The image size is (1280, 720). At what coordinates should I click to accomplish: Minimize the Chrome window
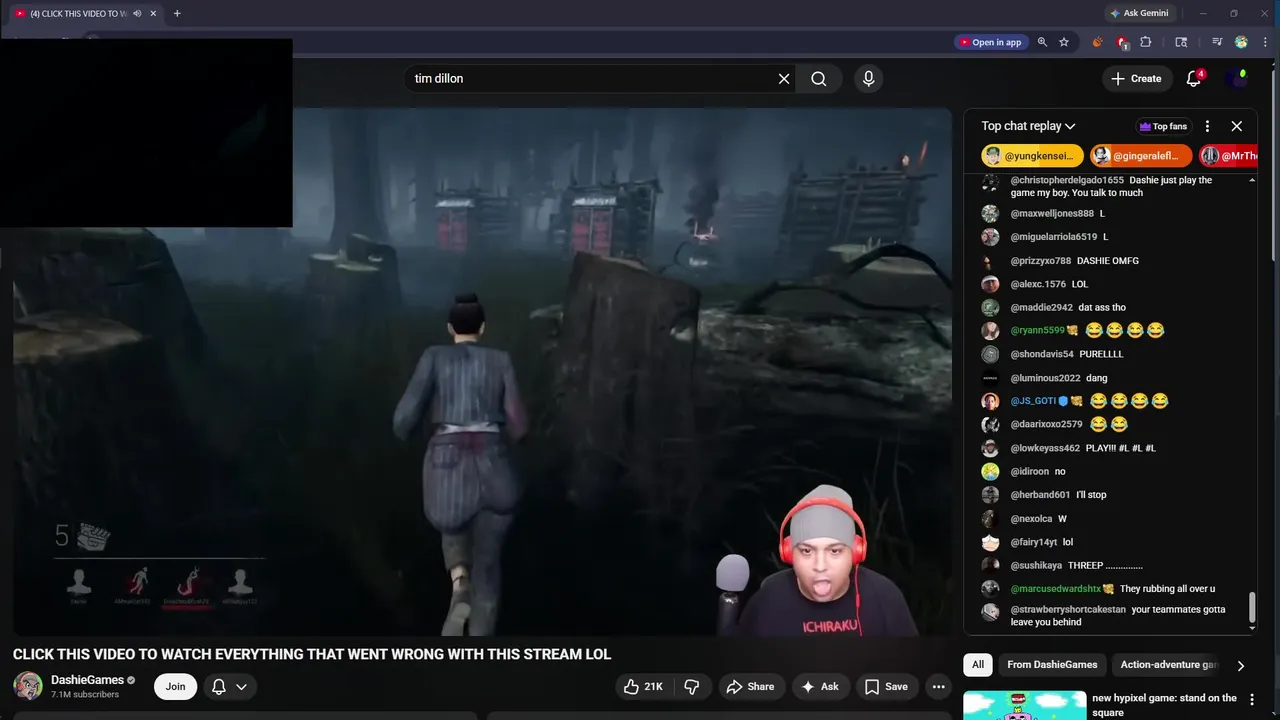click(1203, 13)
